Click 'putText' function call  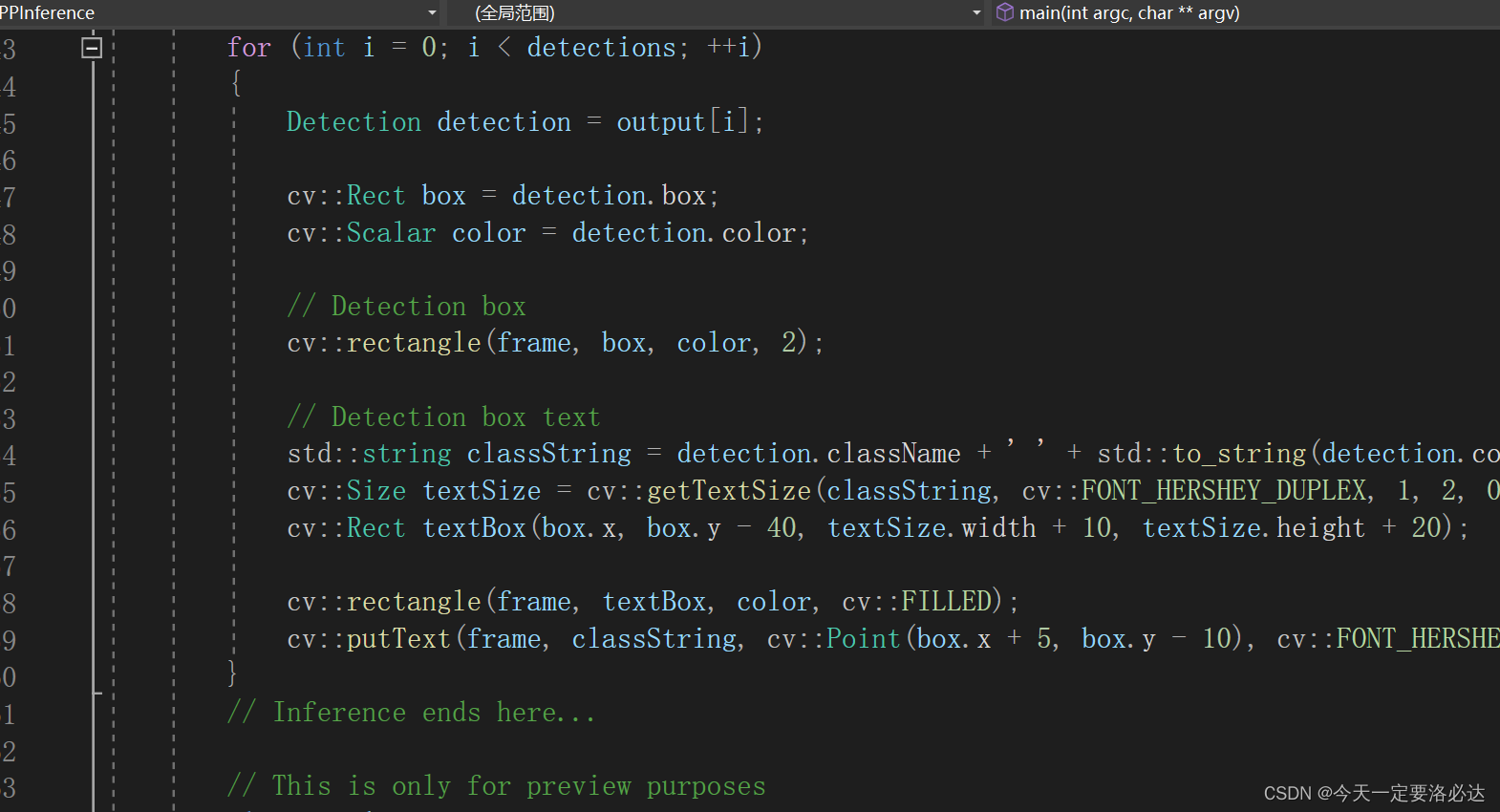click(397, 639)
